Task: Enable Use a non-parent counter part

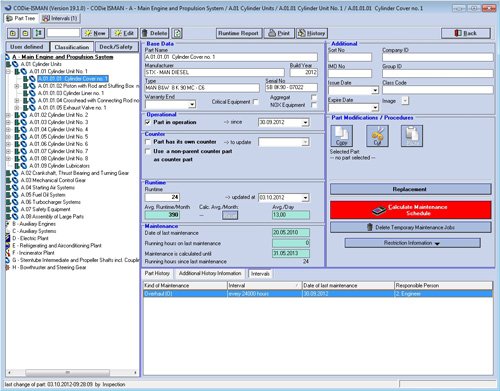Action: click(x=148, y=151)
